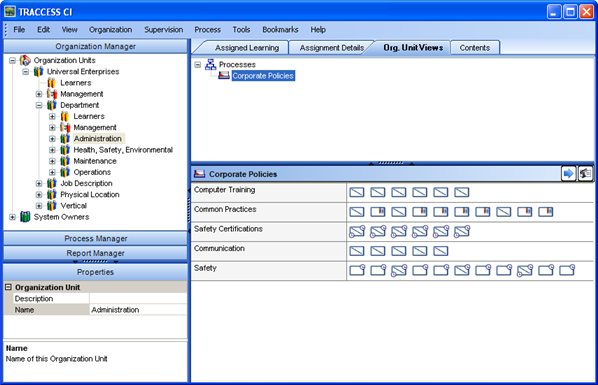Collapse the Organization Unit properties group
The height and width of the screenshot is (385, 598).
tap(8, 287)
